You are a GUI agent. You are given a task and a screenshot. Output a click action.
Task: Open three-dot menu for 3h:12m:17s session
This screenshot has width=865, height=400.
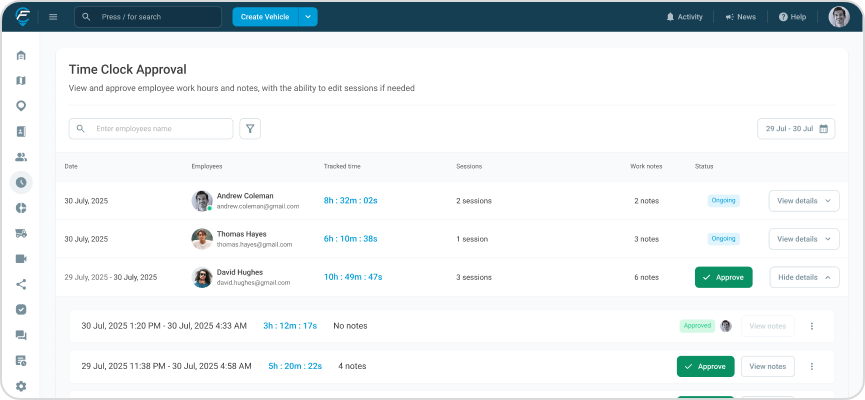pyautogui.click(x=811, y=326)
